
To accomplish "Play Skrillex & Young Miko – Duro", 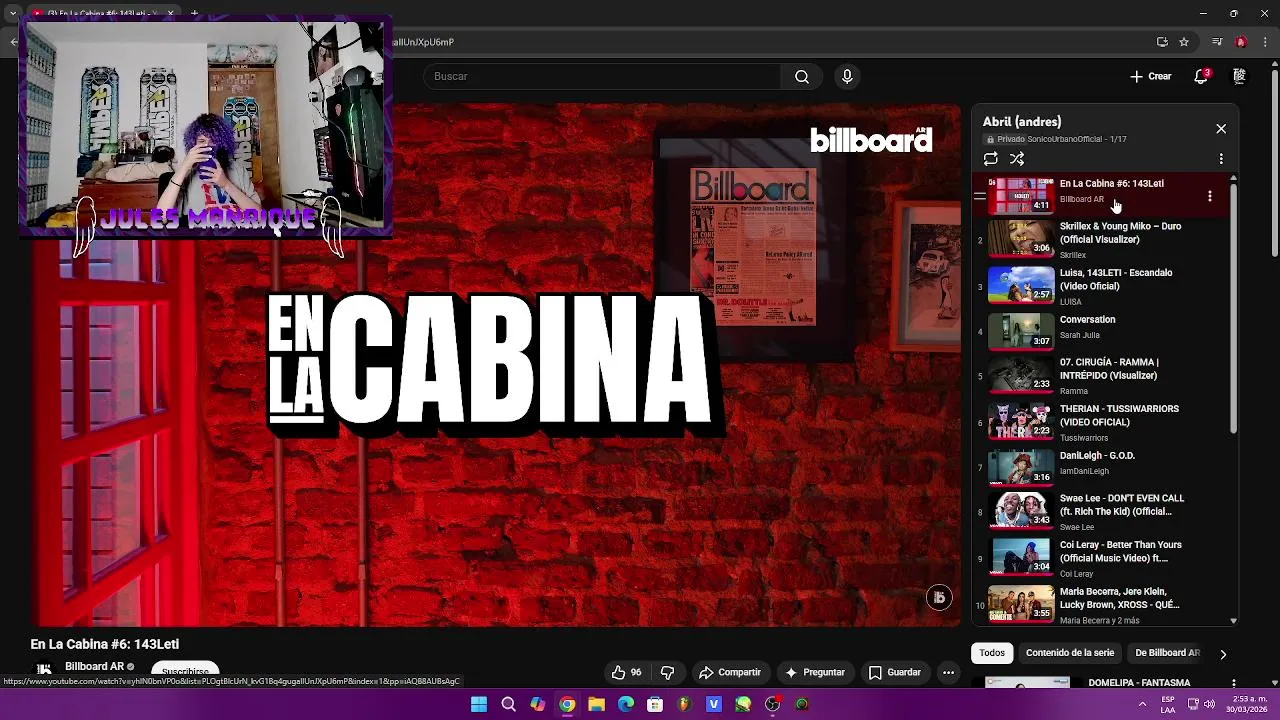I will pyautogui.click(x=1100, y=240).
